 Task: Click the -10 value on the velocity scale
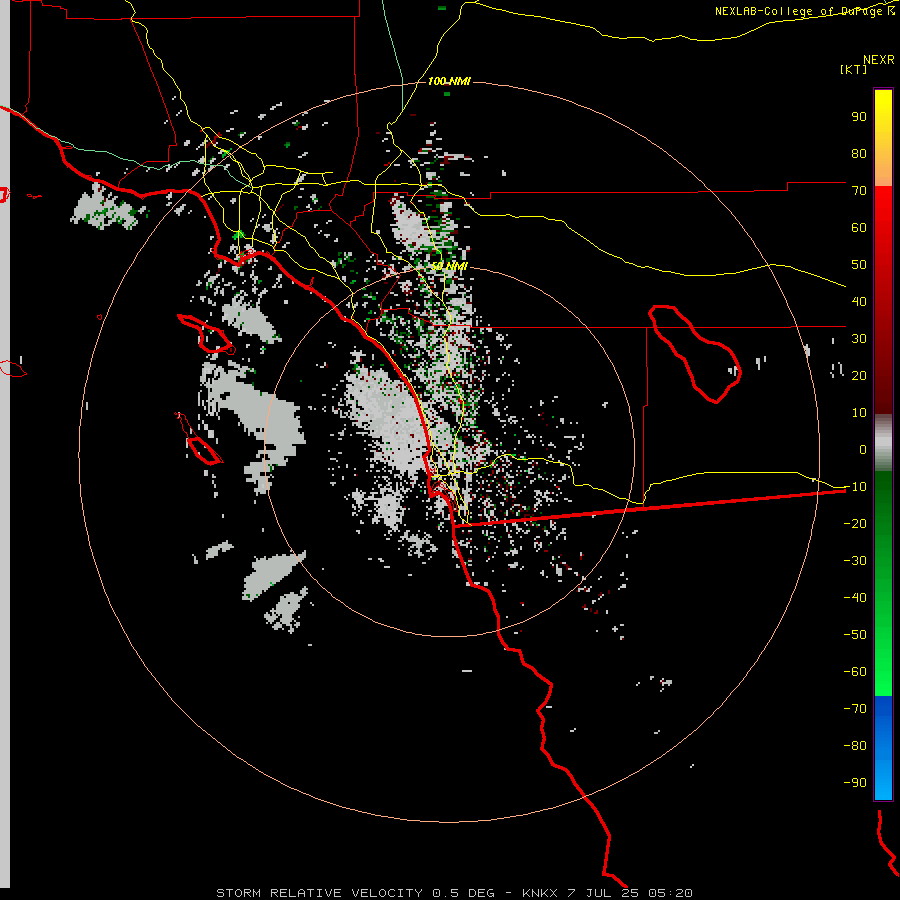point(855,487)
